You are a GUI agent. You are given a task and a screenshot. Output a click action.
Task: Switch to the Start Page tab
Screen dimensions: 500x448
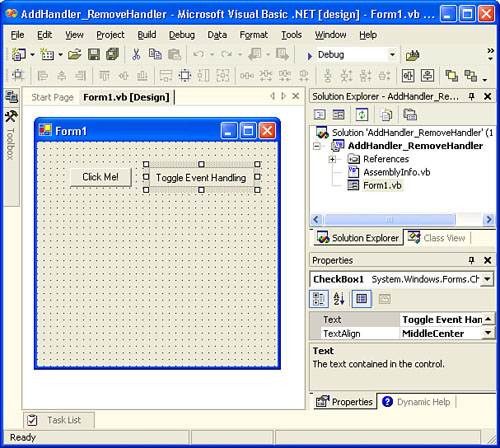[x=52, y=97]
